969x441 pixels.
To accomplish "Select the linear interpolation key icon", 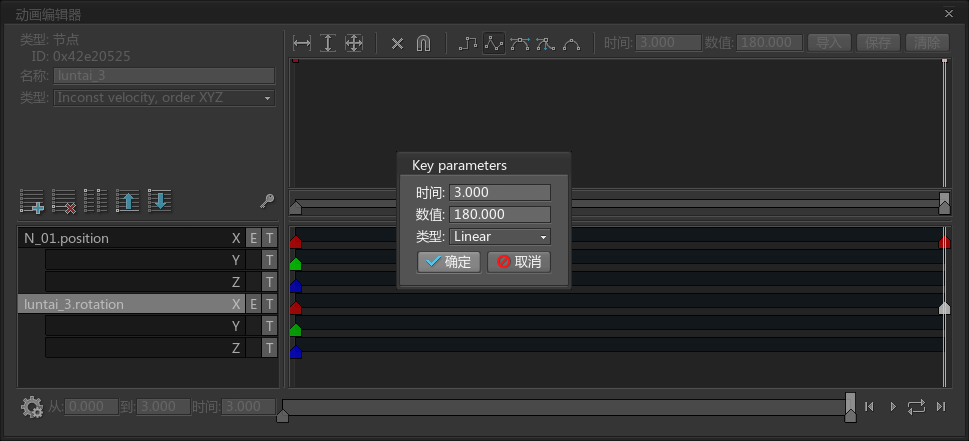I will [x=494, y=43].
